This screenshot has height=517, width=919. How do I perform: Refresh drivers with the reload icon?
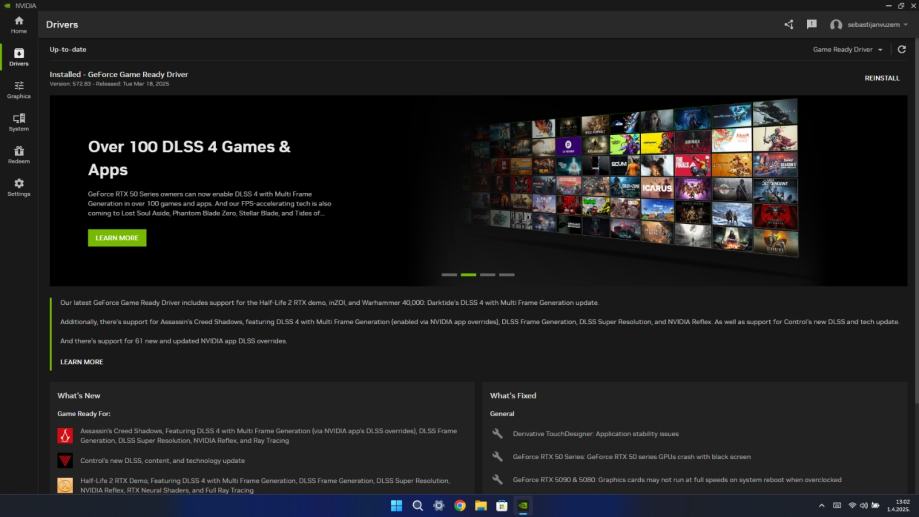point(902,49)
